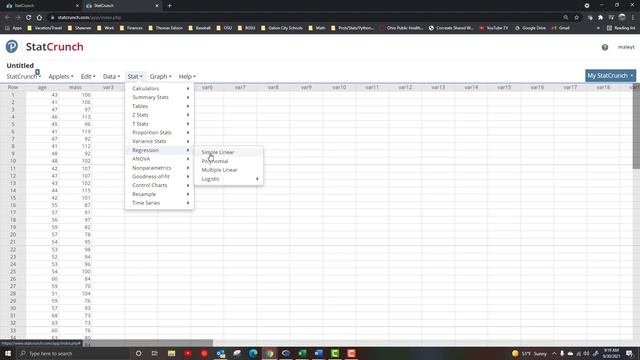
Task: Expand the Logistic regression submenu arrow
Action: coord(257,179)
